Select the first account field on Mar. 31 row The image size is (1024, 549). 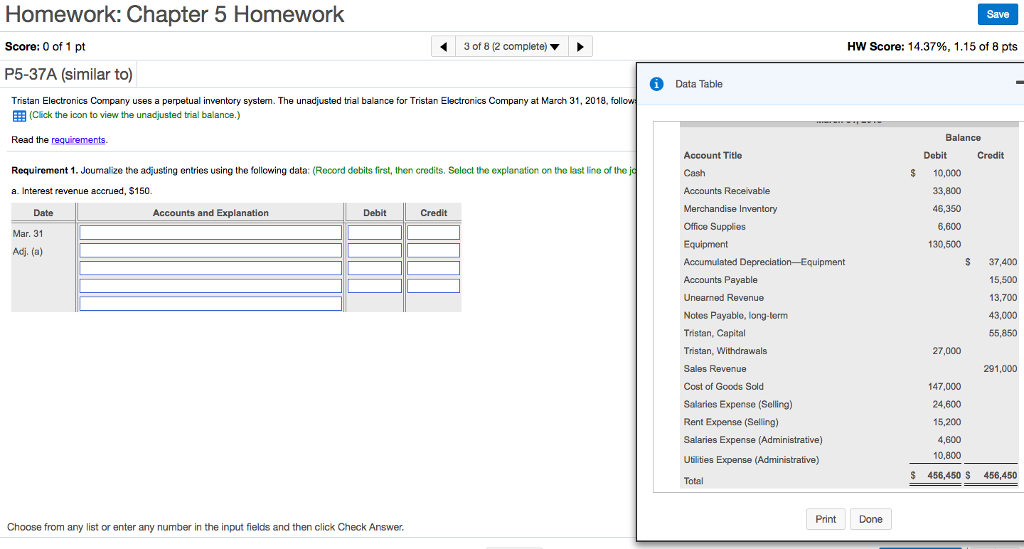pos(210,232)
